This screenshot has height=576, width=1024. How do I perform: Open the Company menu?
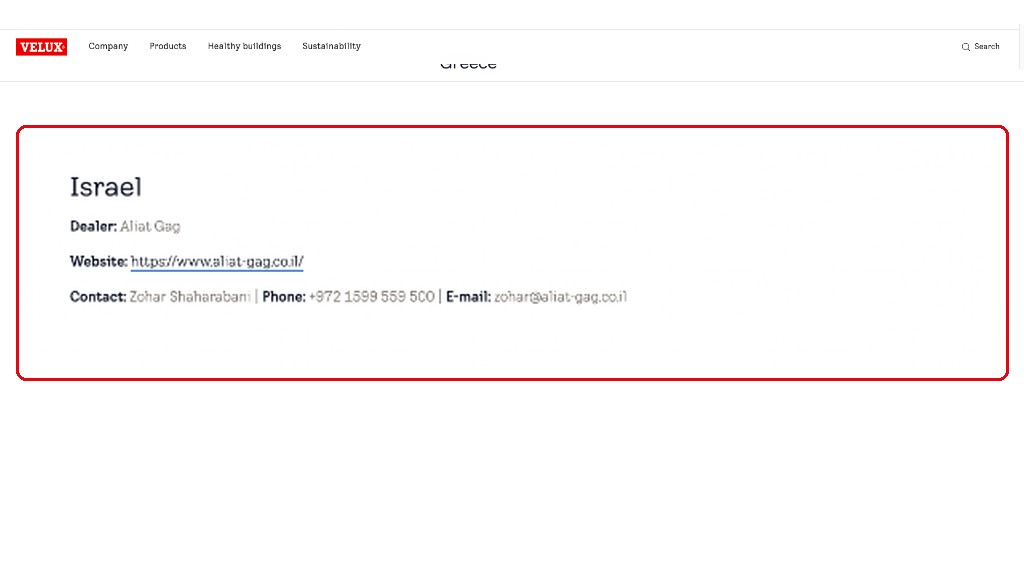108,46
